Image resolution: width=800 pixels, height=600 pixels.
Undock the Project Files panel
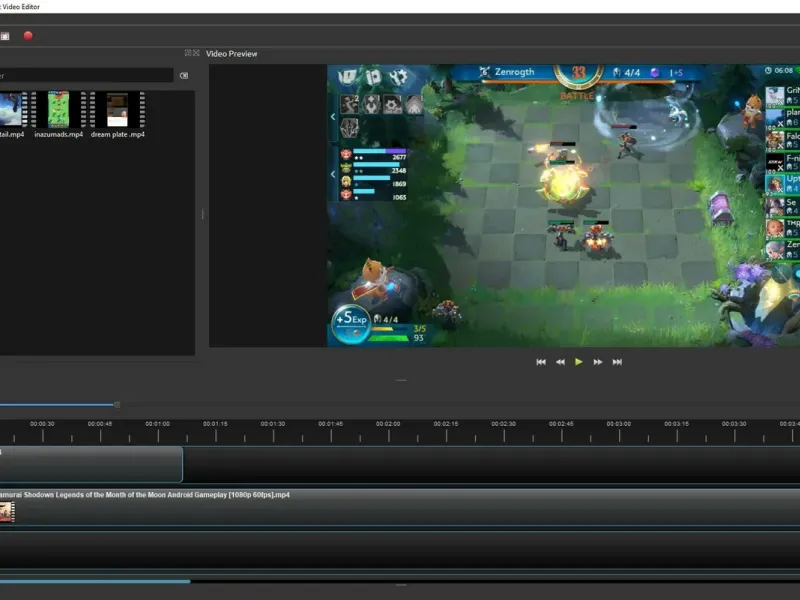point(187,53)
